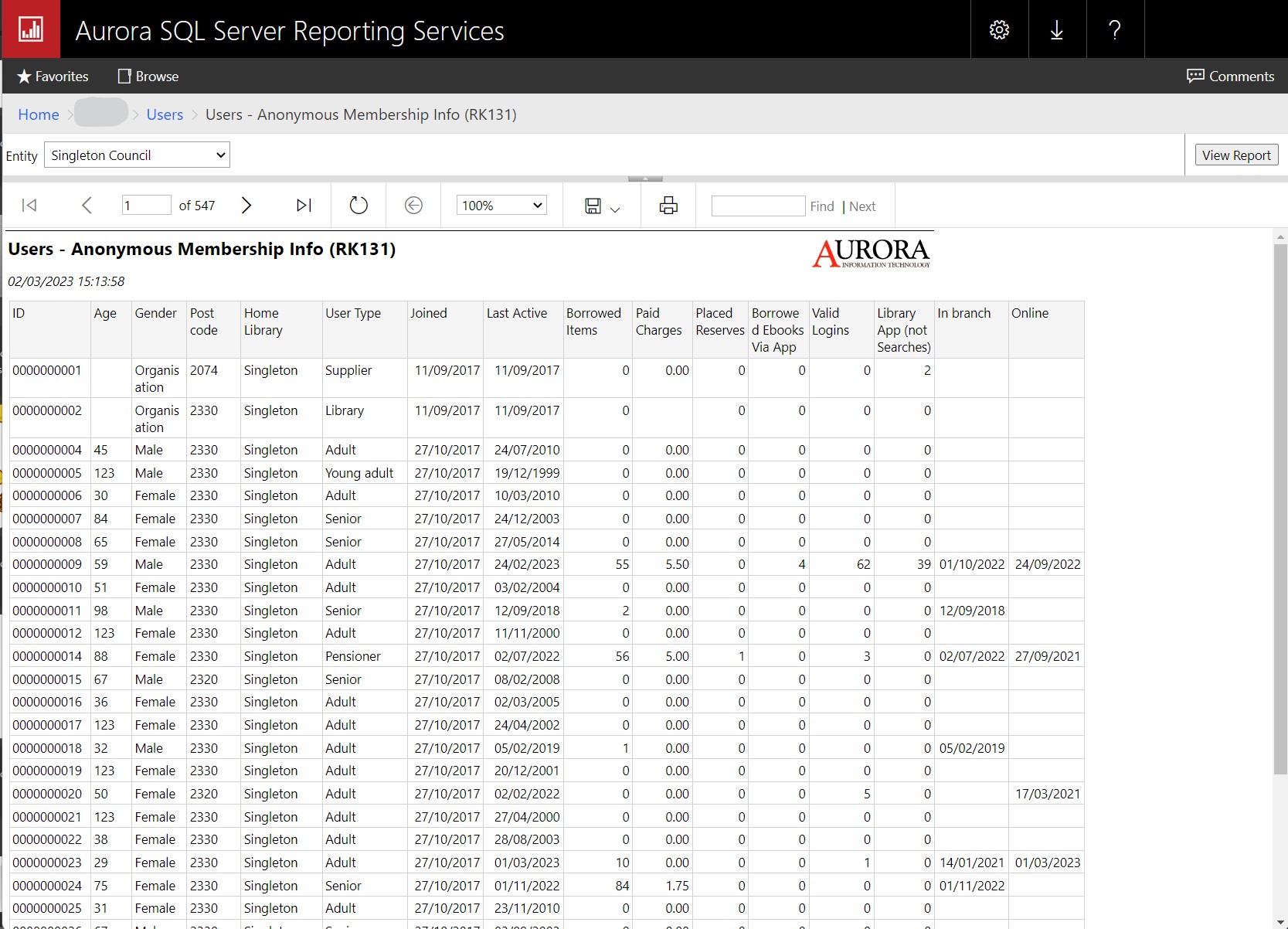The height and width of the screenshot is (929, 1288).
Task: Go to the Home breadcrumb
Action: (x=39, y=114)
